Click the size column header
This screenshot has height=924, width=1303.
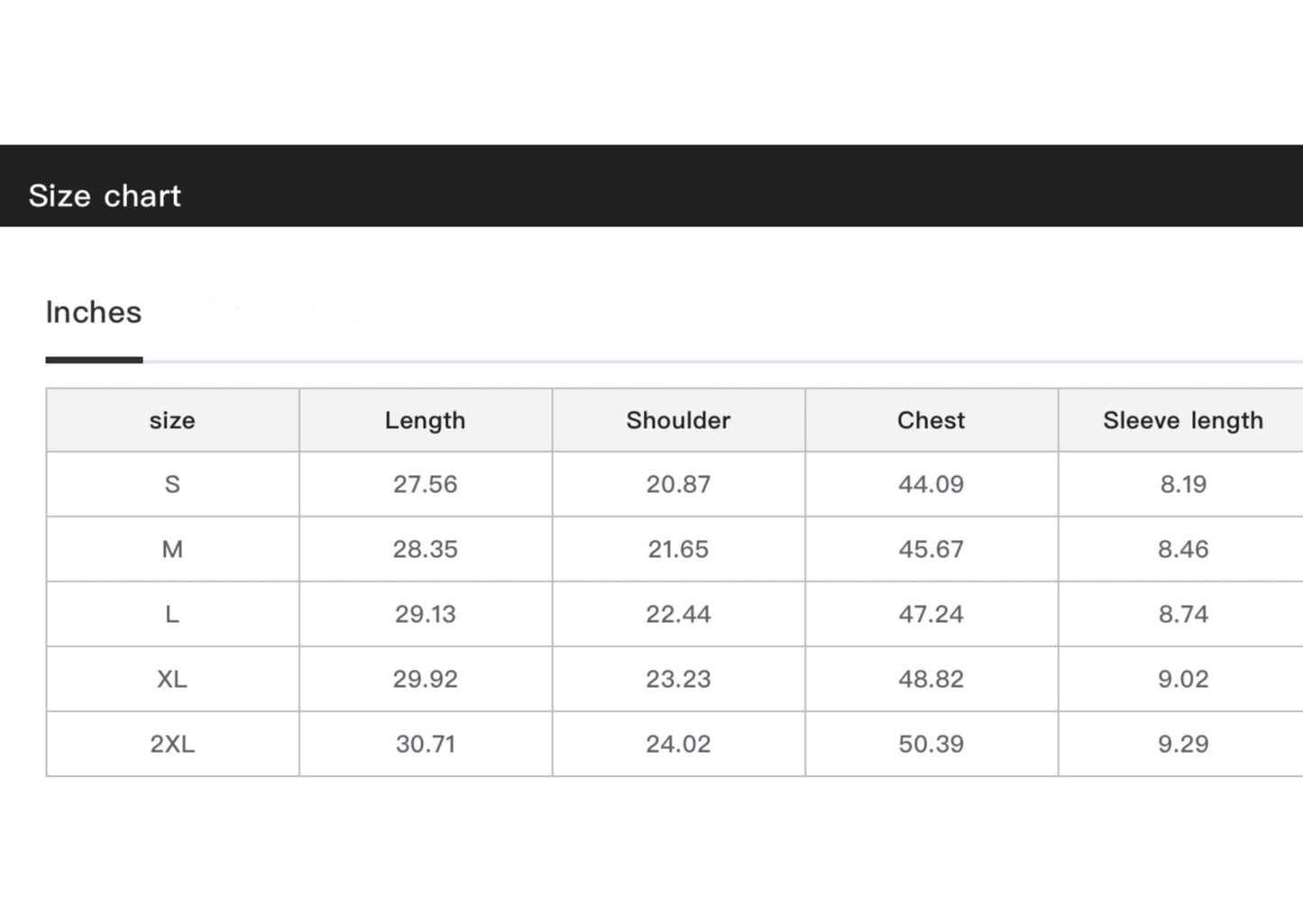[172, 420]
